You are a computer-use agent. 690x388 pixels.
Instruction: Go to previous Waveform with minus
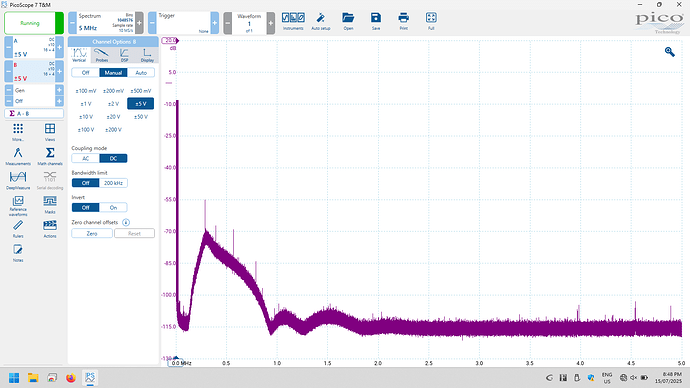[x=228, y=23]
